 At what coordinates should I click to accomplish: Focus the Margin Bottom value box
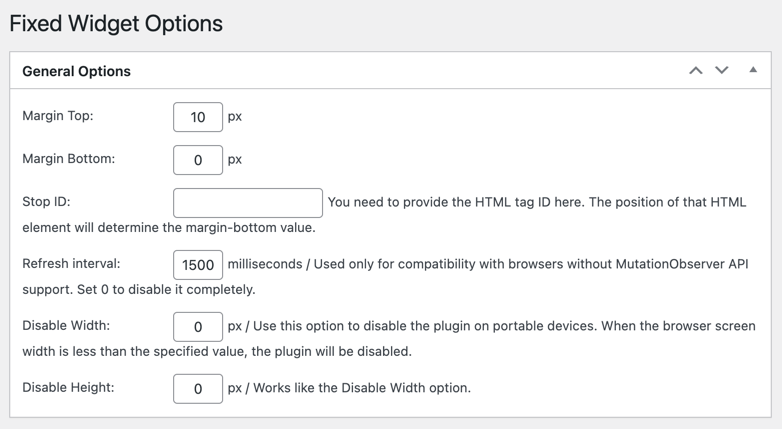pyautogui.click(x=198, y=160)
